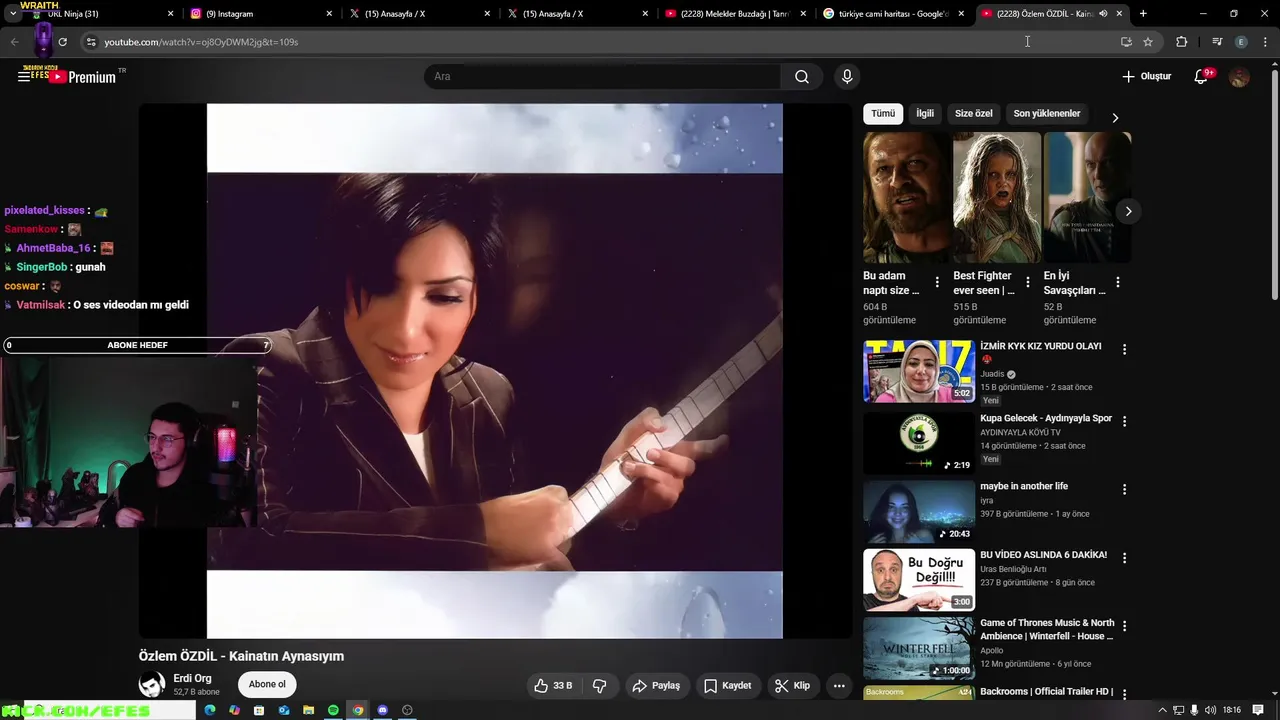Click the install app icon in address bar

(x=1126, y=42)
